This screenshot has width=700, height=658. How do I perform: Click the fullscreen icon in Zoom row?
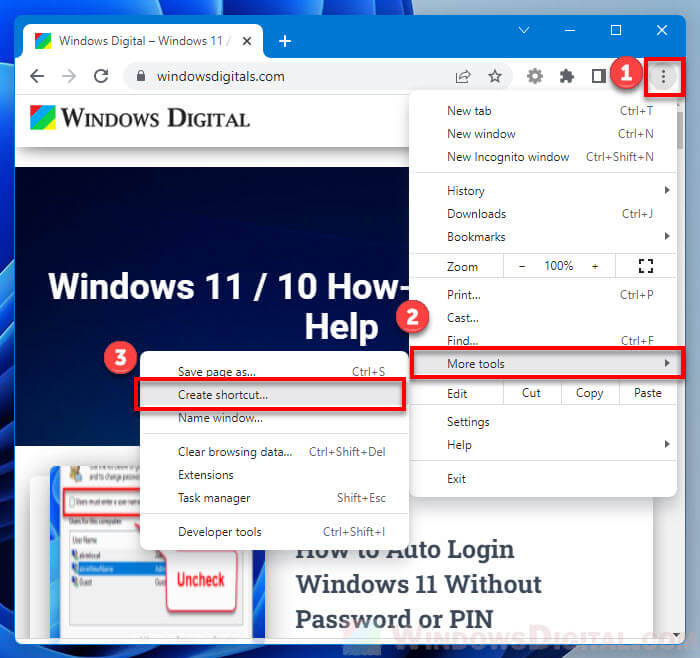(x=645, y=266)
